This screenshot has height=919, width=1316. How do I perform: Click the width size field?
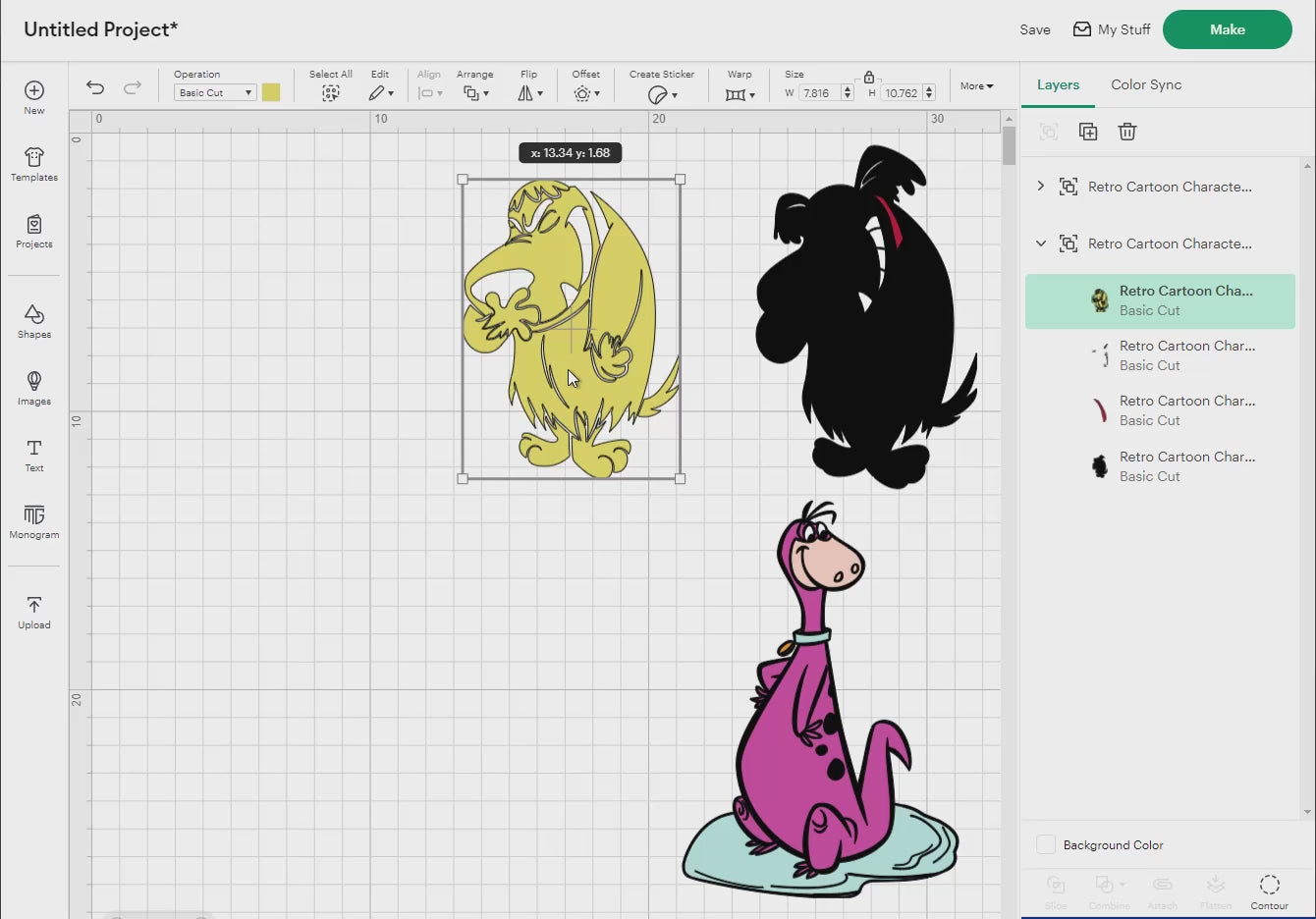[x=820, y=93]
